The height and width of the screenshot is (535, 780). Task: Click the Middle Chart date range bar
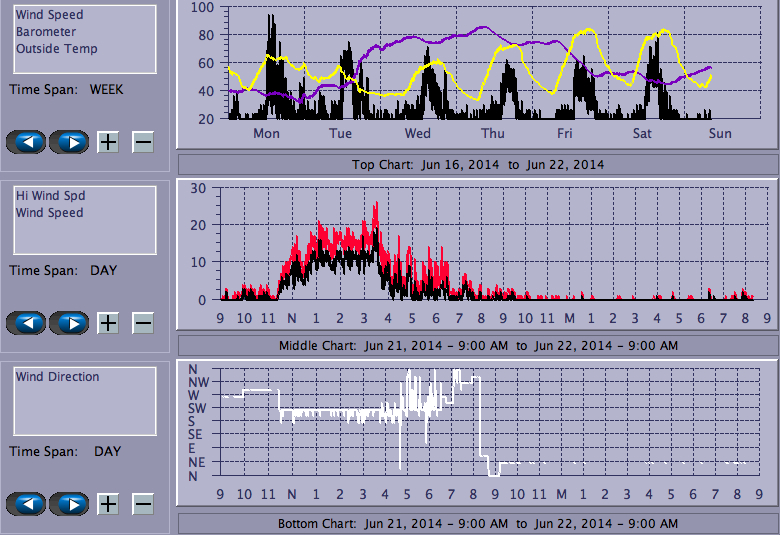coord(477,345)
